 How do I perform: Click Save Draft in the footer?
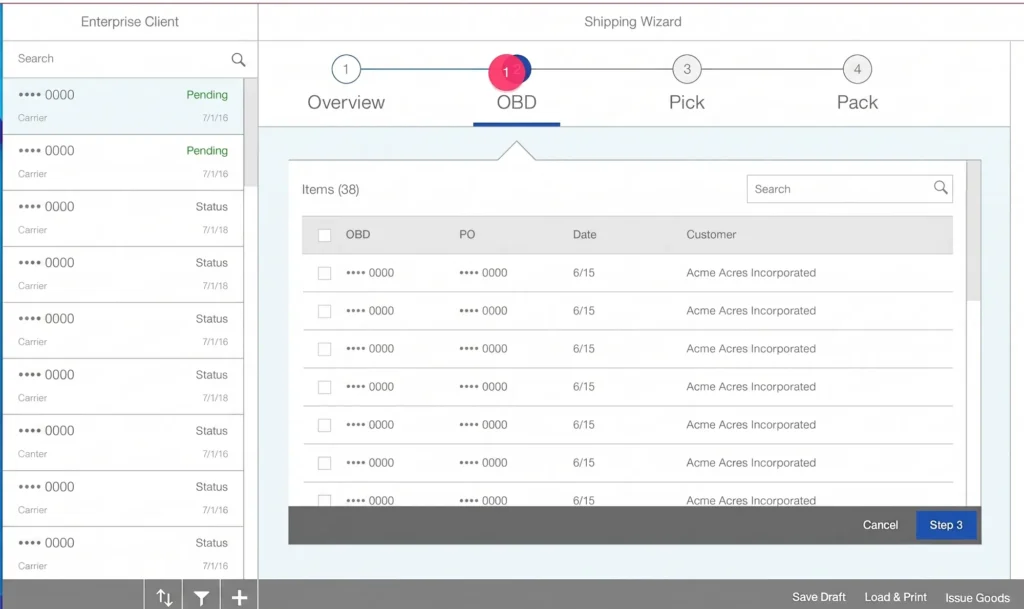click(x=818, y=597)
